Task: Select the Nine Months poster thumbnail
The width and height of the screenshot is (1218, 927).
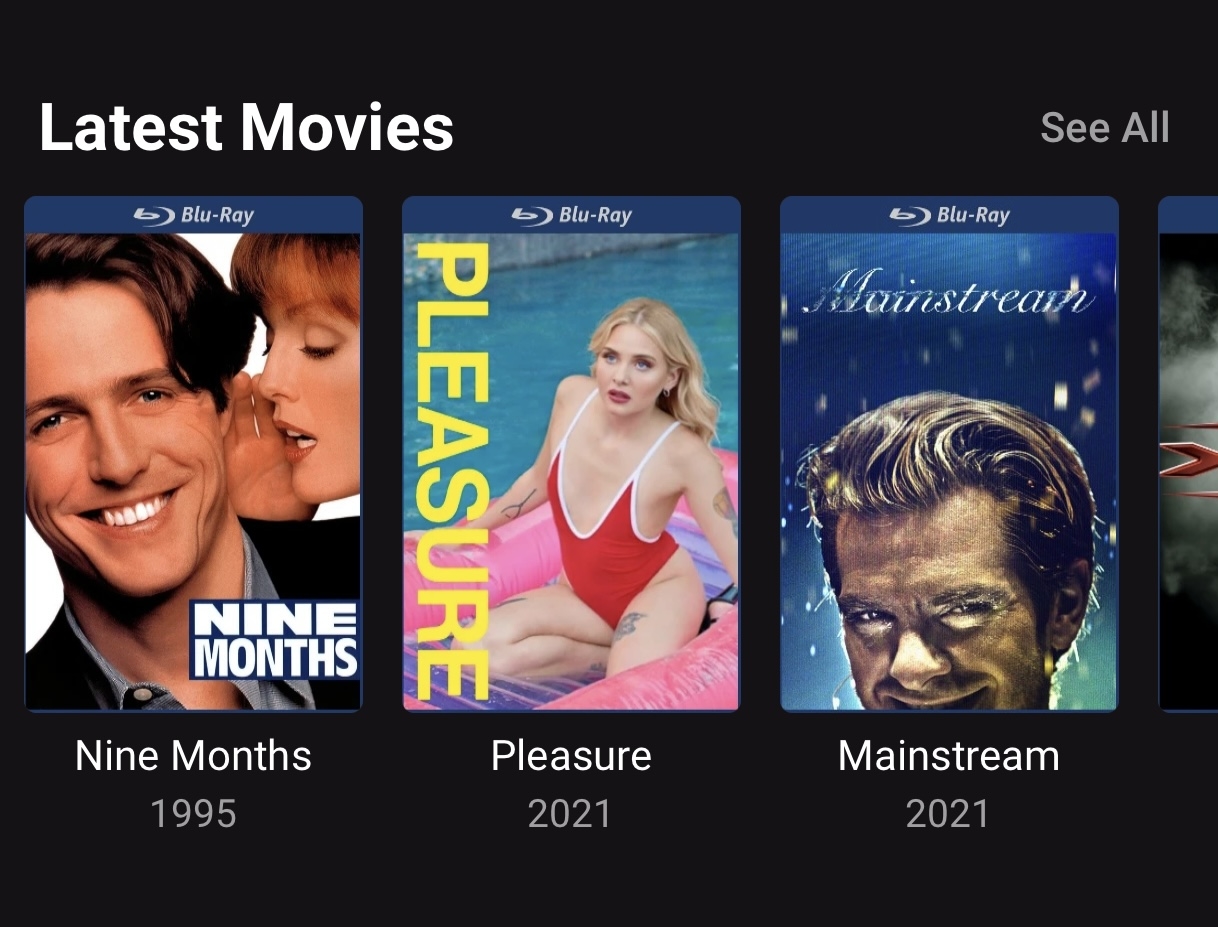Action: coord(193,454)
